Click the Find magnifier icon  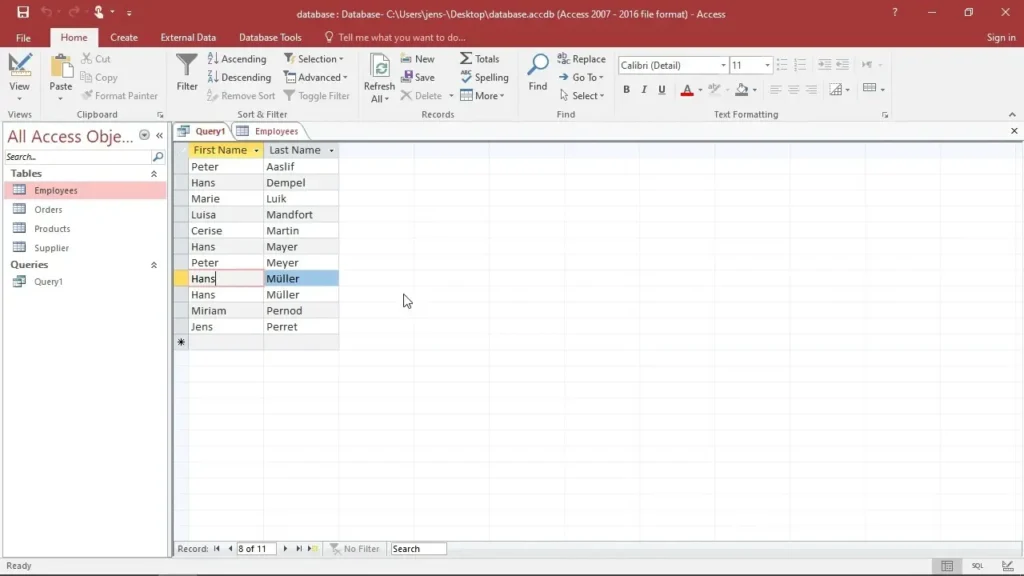(x=538, y=67)
